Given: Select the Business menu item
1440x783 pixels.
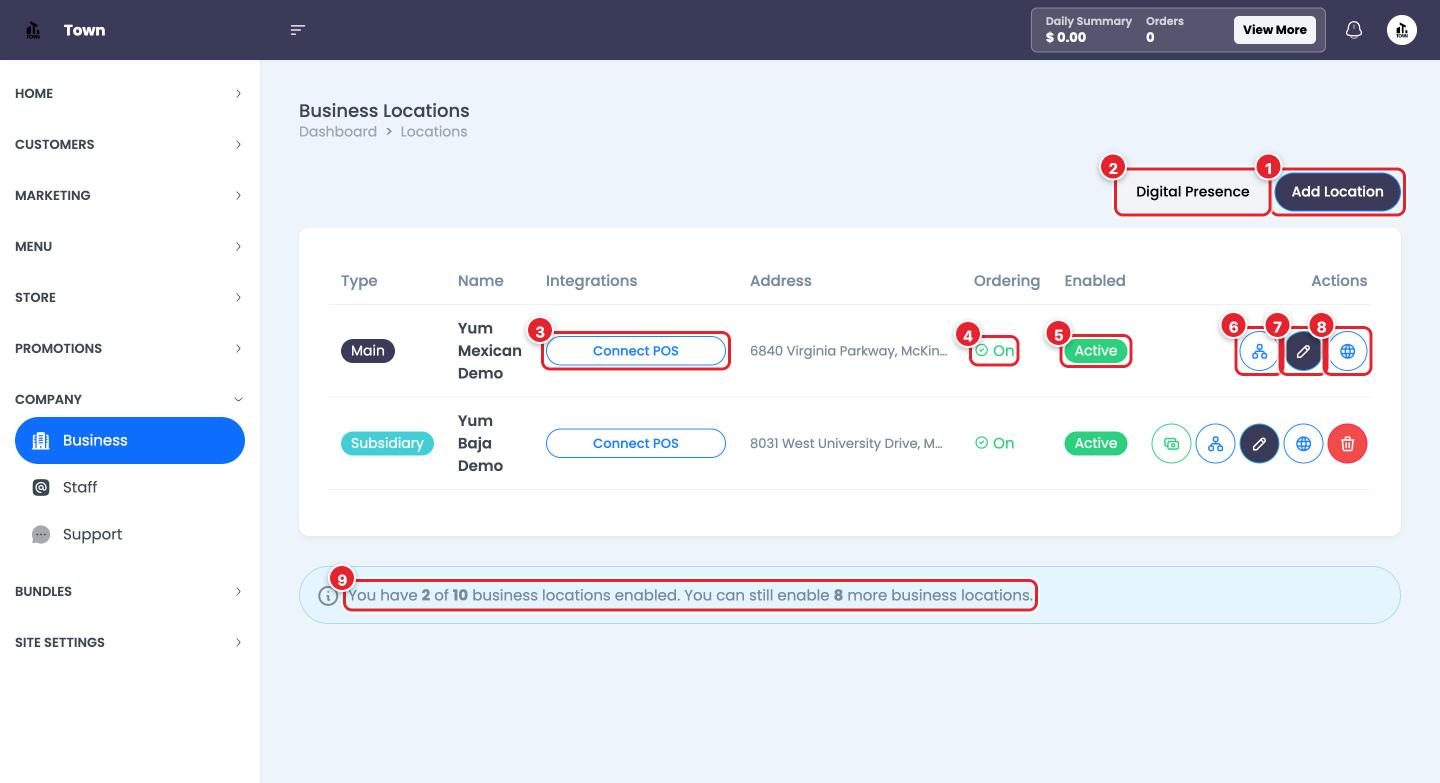Looking at the screenshot, I should (x=130, y=441).
